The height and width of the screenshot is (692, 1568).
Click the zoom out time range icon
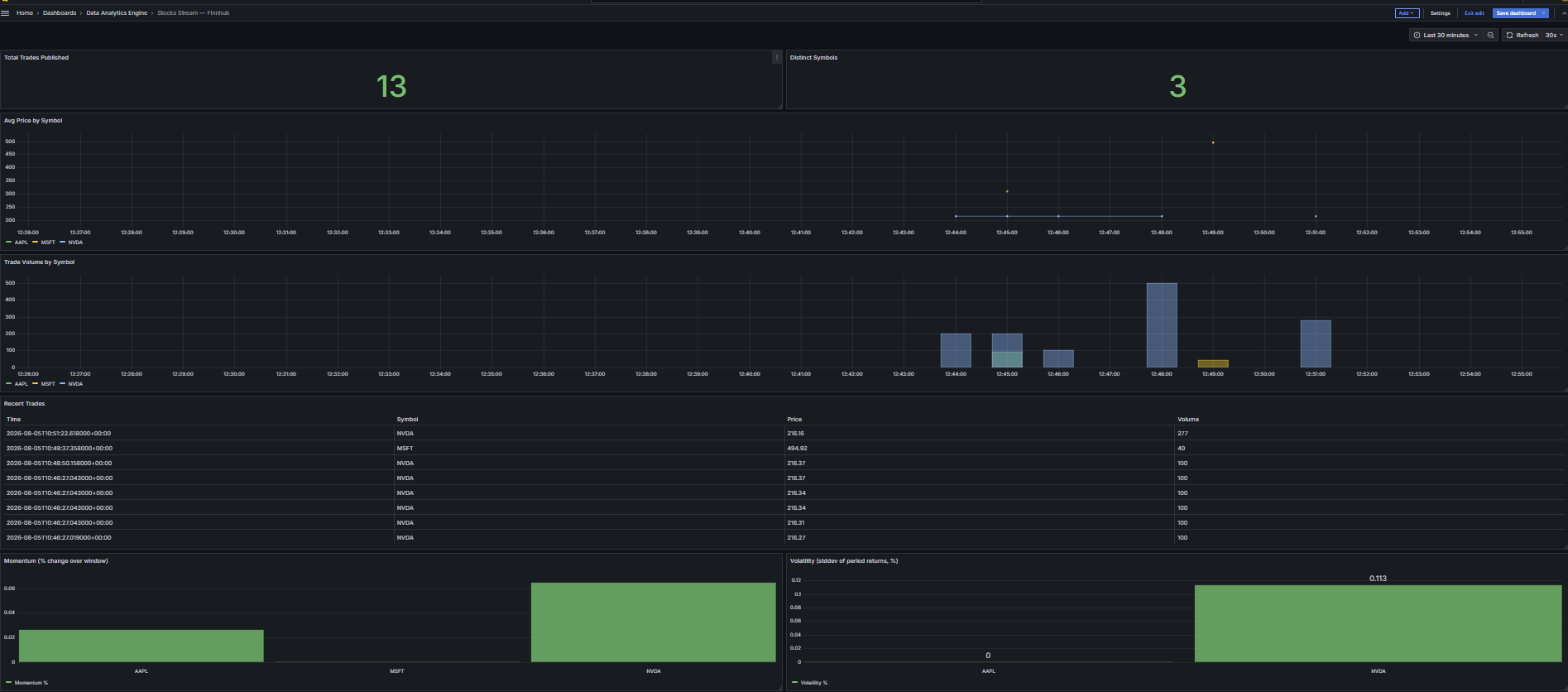click(x=1490, y=36)
